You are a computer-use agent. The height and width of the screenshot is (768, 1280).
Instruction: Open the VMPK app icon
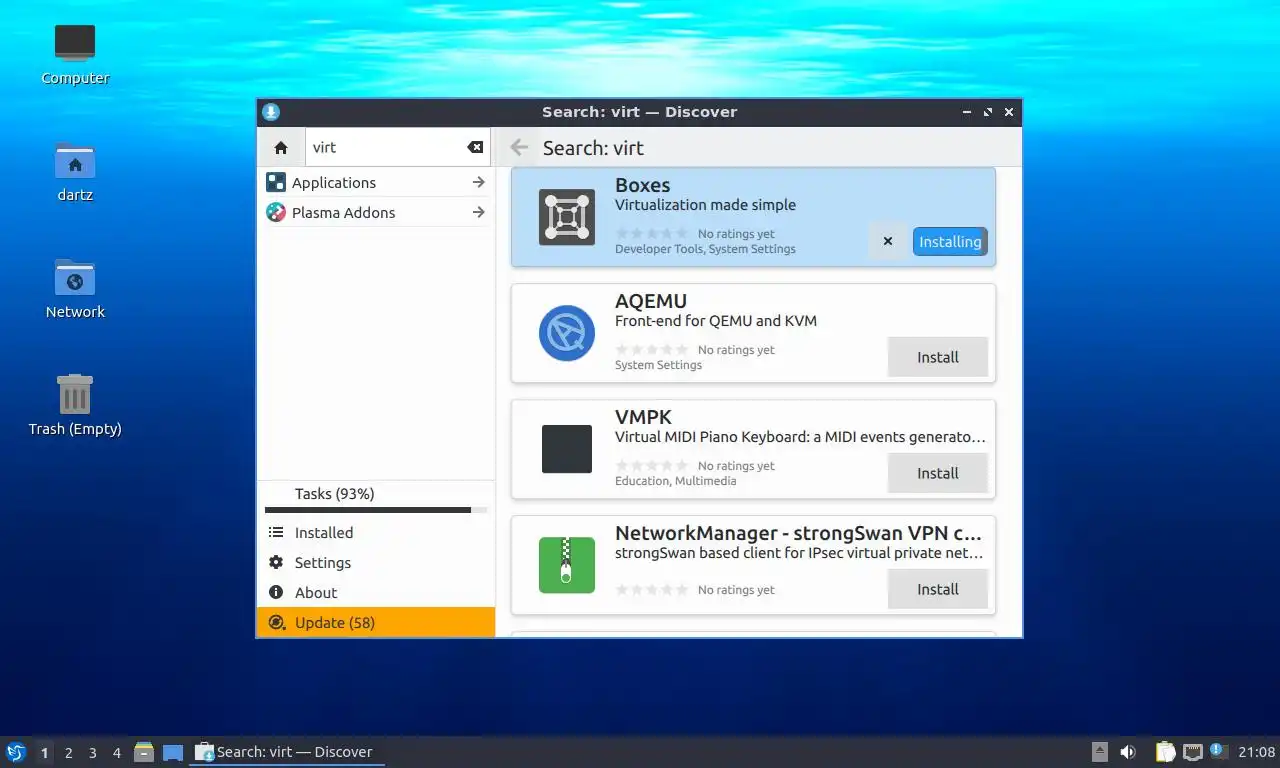click(x=567, y=449)
